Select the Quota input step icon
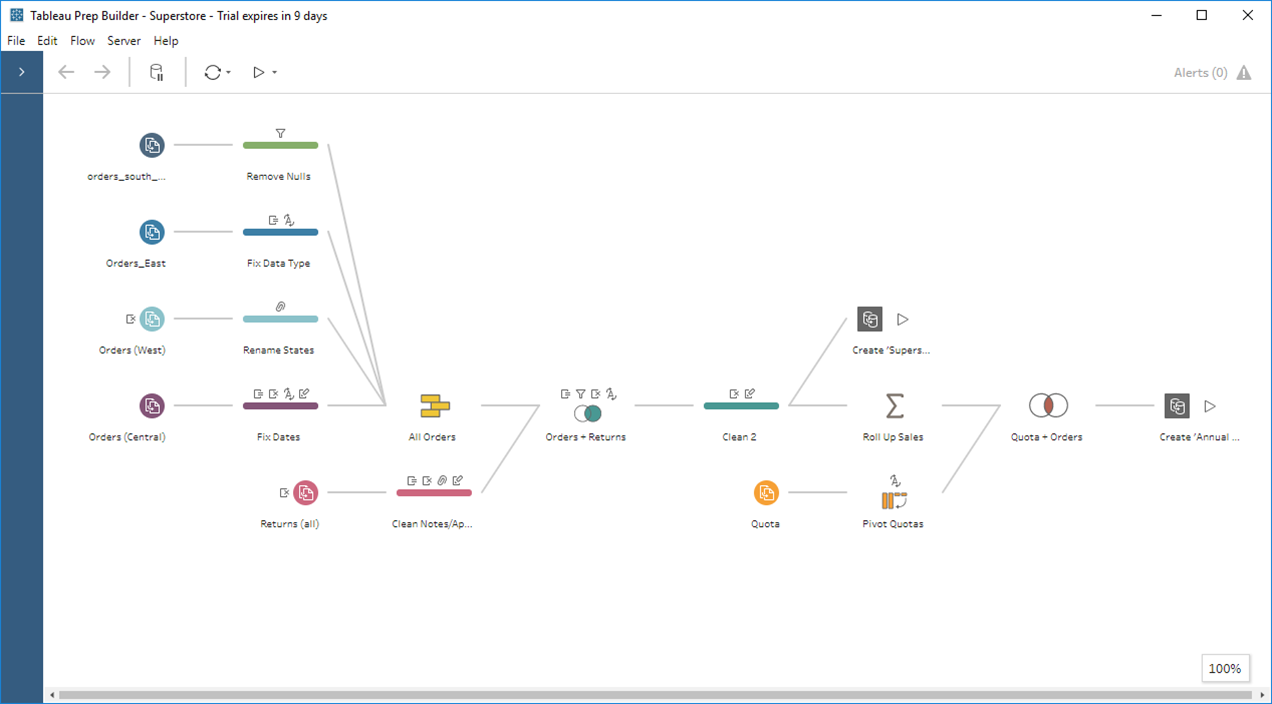The width and height of the screenshot is (1272, 704). (766, 492)
